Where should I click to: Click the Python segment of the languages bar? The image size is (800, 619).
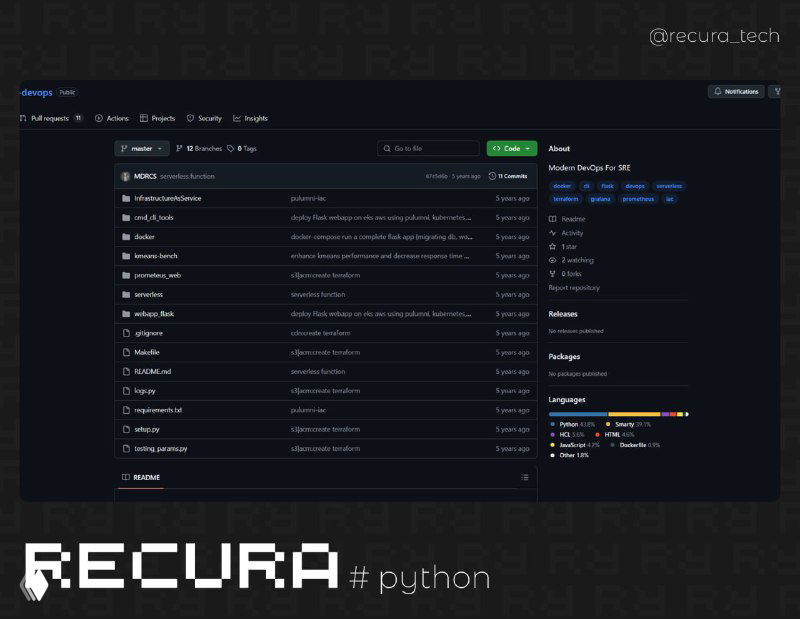[580, 412]
